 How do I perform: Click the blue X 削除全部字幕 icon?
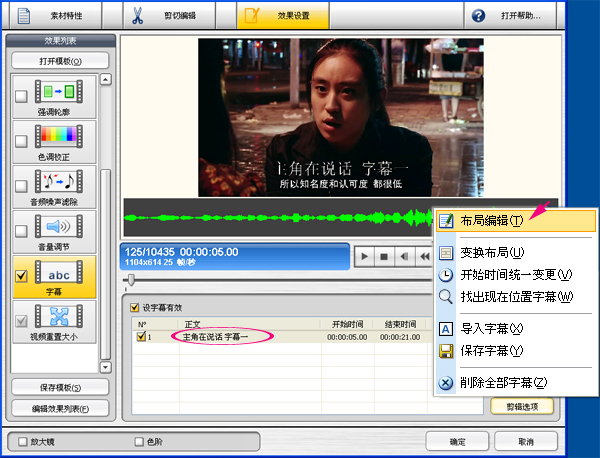[x=446, y=383]
